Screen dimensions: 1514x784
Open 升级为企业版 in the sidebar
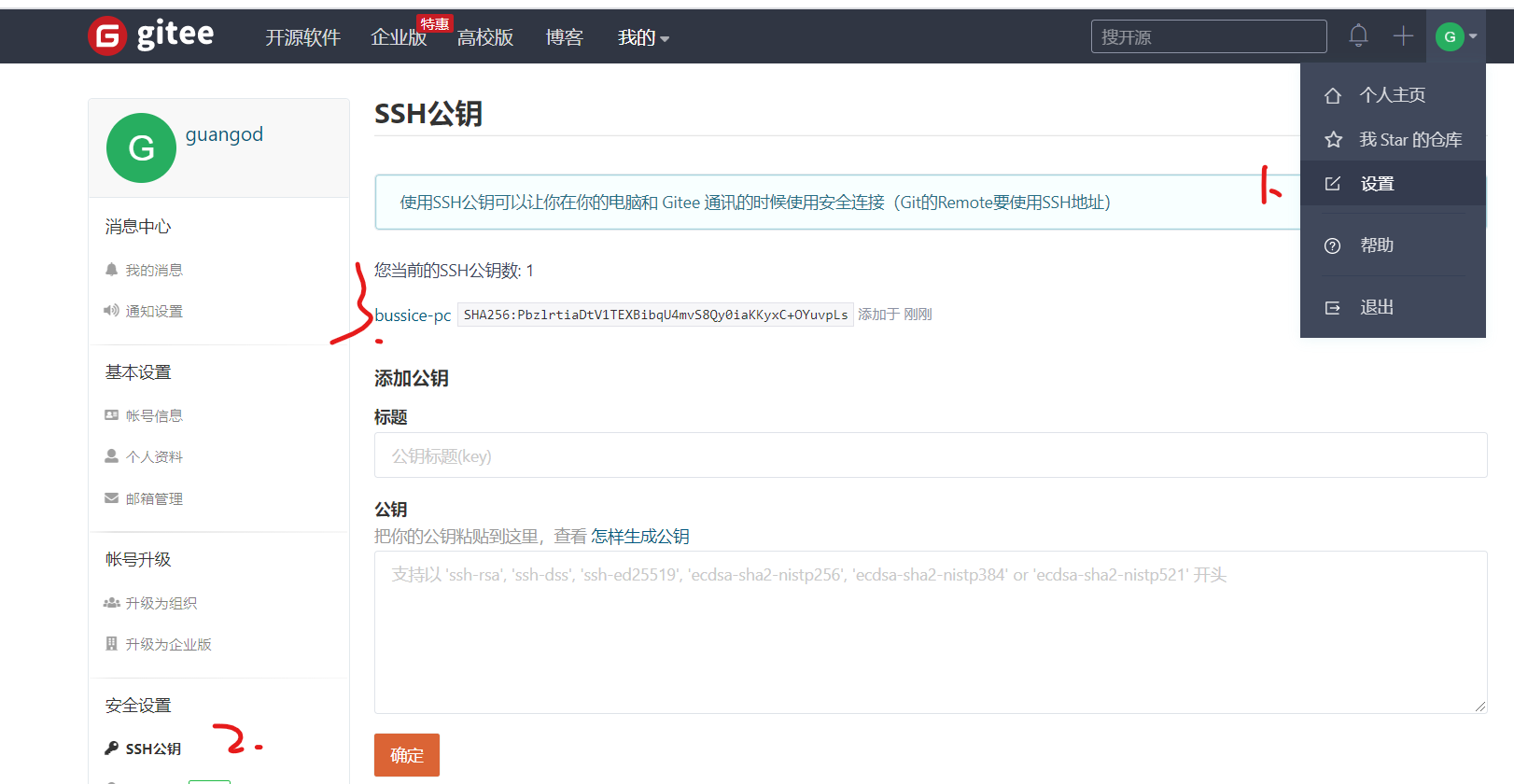click(x=169, y=644)
